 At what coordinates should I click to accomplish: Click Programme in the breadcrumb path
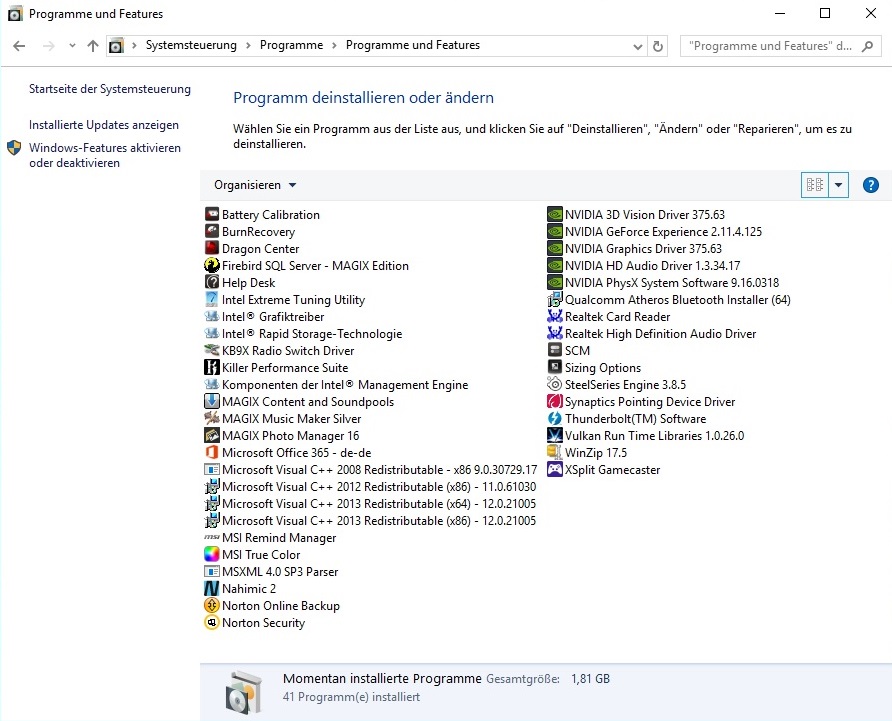point(291,45)
